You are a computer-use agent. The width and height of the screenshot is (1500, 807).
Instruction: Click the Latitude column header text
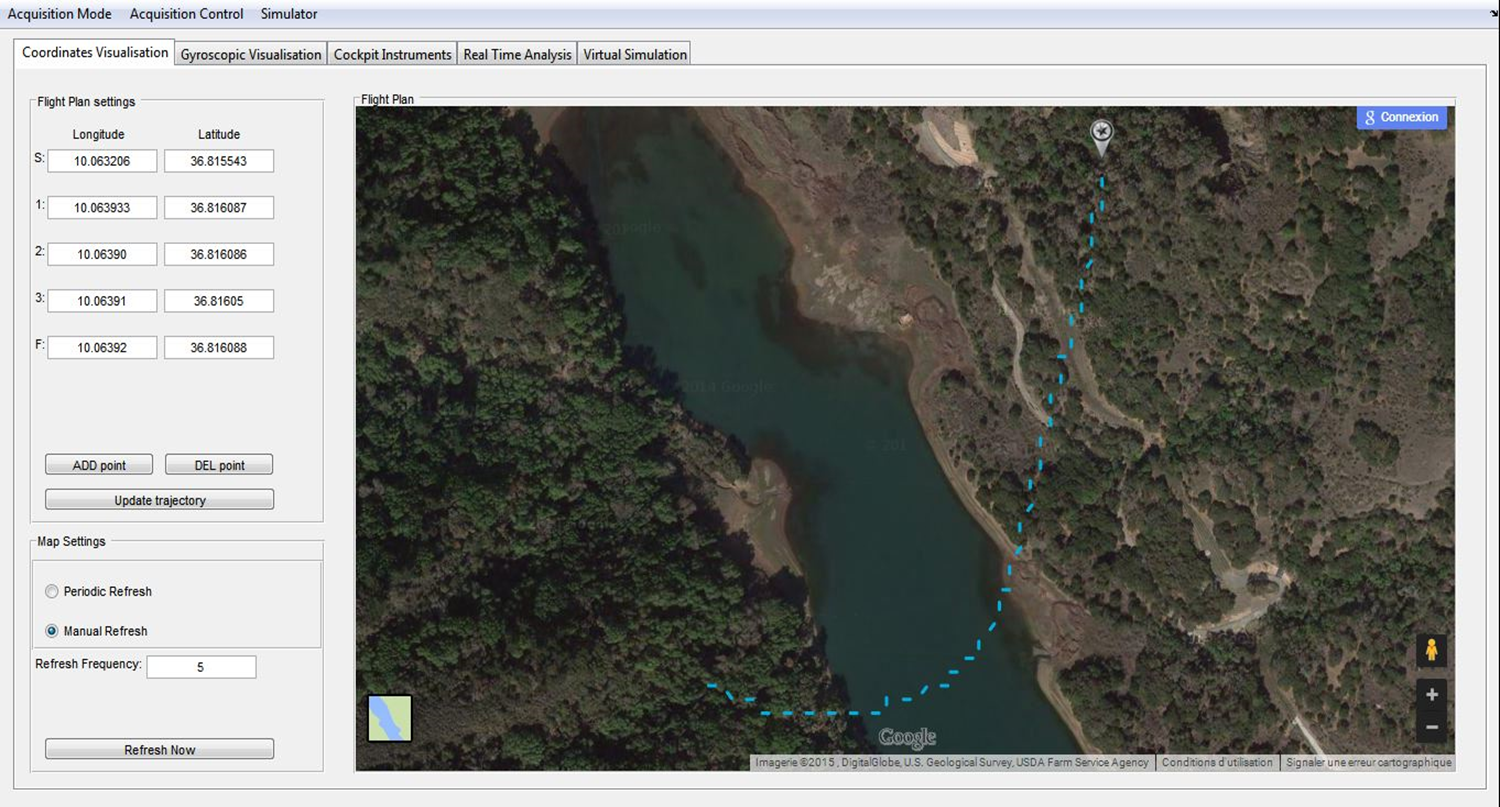point(219,134)
